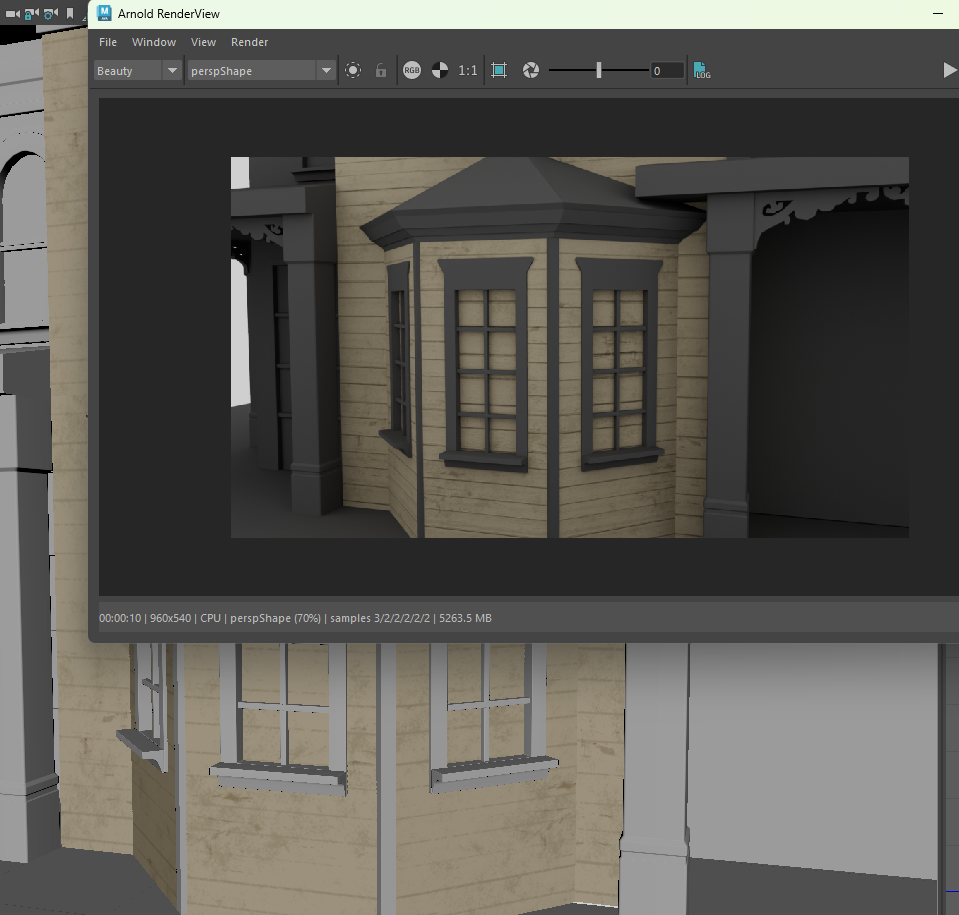
Task: Open the render LOG file icon
Action: point(701,71)
